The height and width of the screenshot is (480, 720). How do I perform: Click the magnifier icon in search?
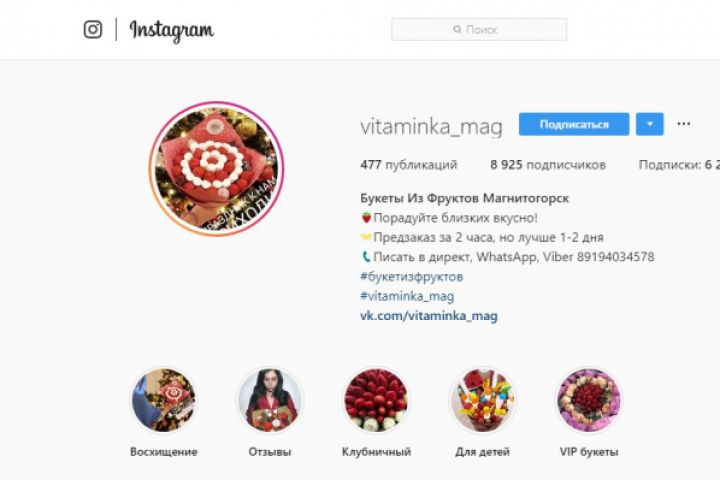tap(457, 29)
